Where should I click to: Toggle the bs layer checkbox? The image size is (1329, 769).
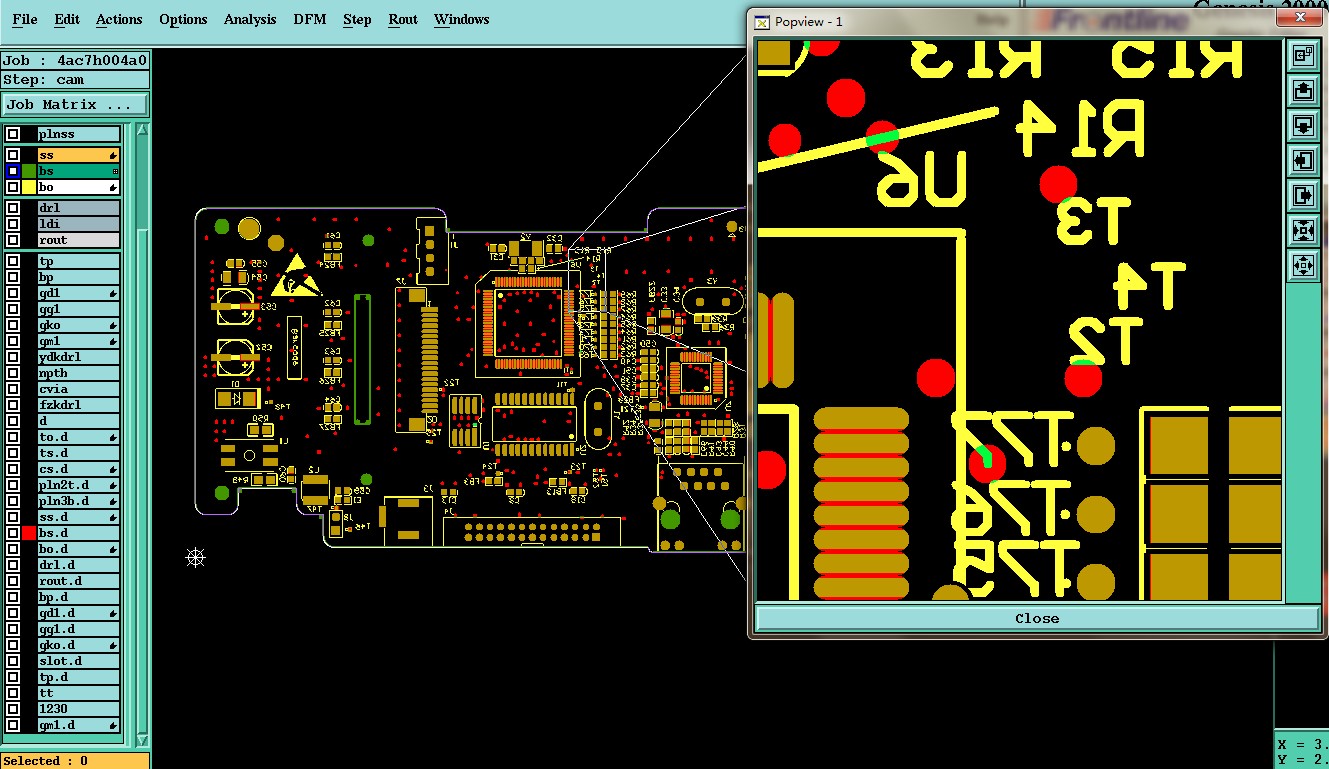(x=13, y=172)
